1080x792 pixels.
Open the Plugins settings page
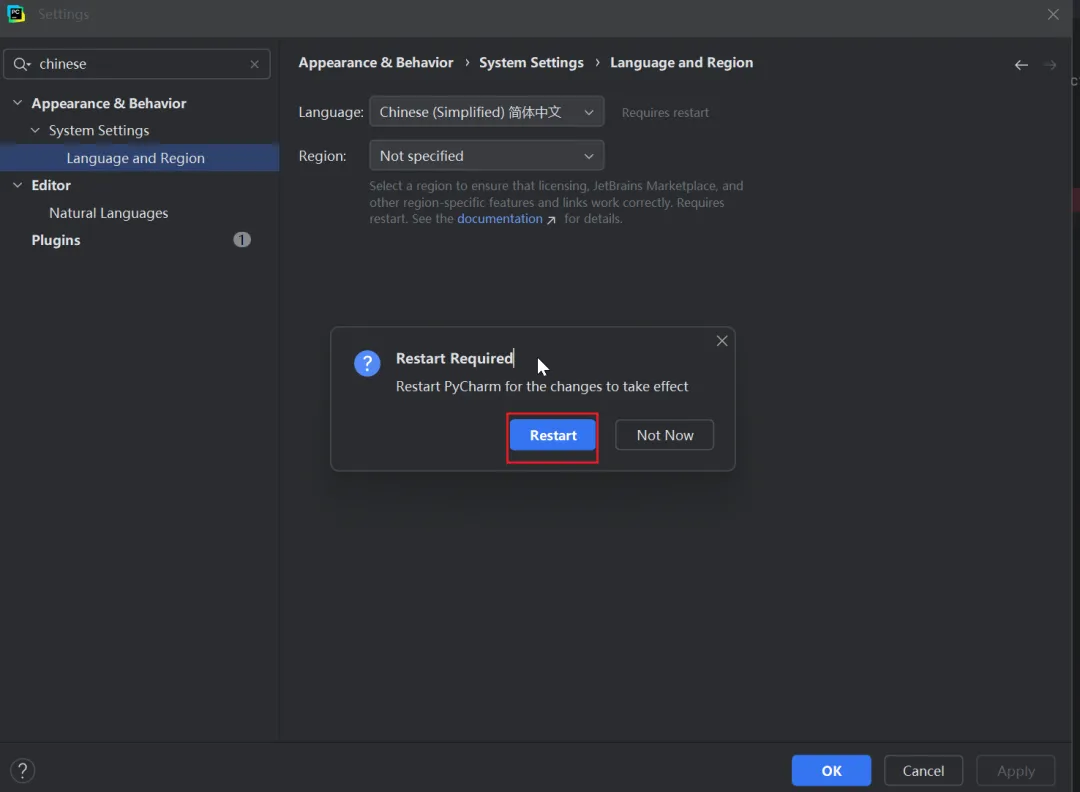(56, 240)
